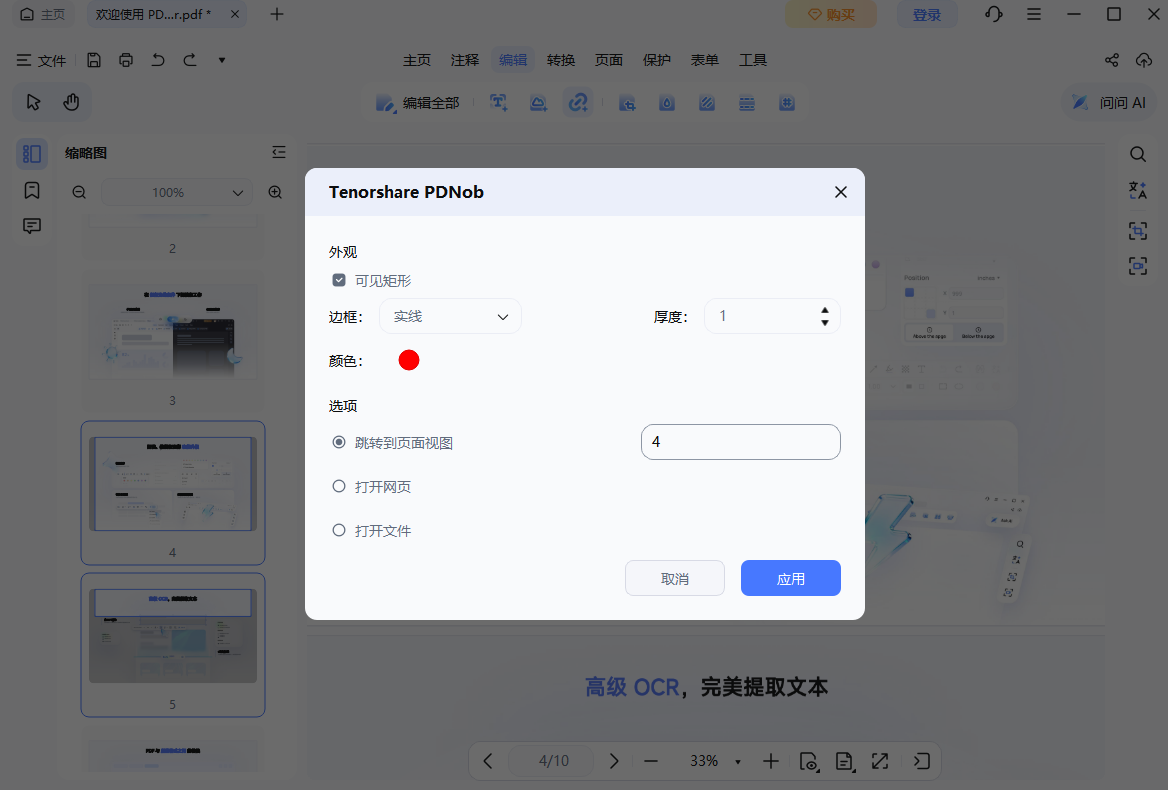1168x790 pixels.
Task: Close the Tenorshare PDNob dialog
Action: [x=841, y=192]
